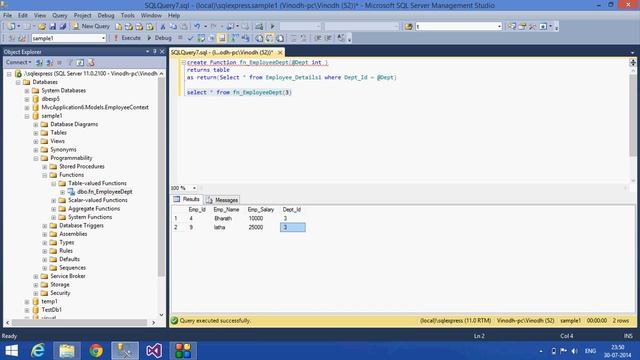Click the Parse query checkmark icon
Screen dimensions: 640x360
click(190, 38)
